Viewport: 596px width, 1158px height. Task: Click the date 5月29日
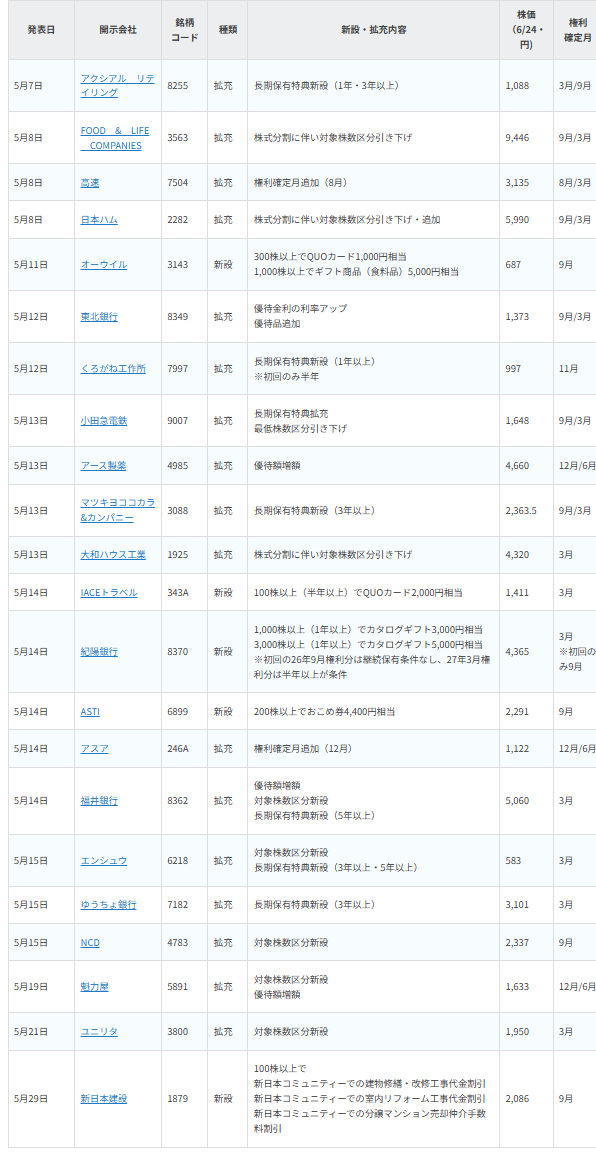pos(30,1099)
